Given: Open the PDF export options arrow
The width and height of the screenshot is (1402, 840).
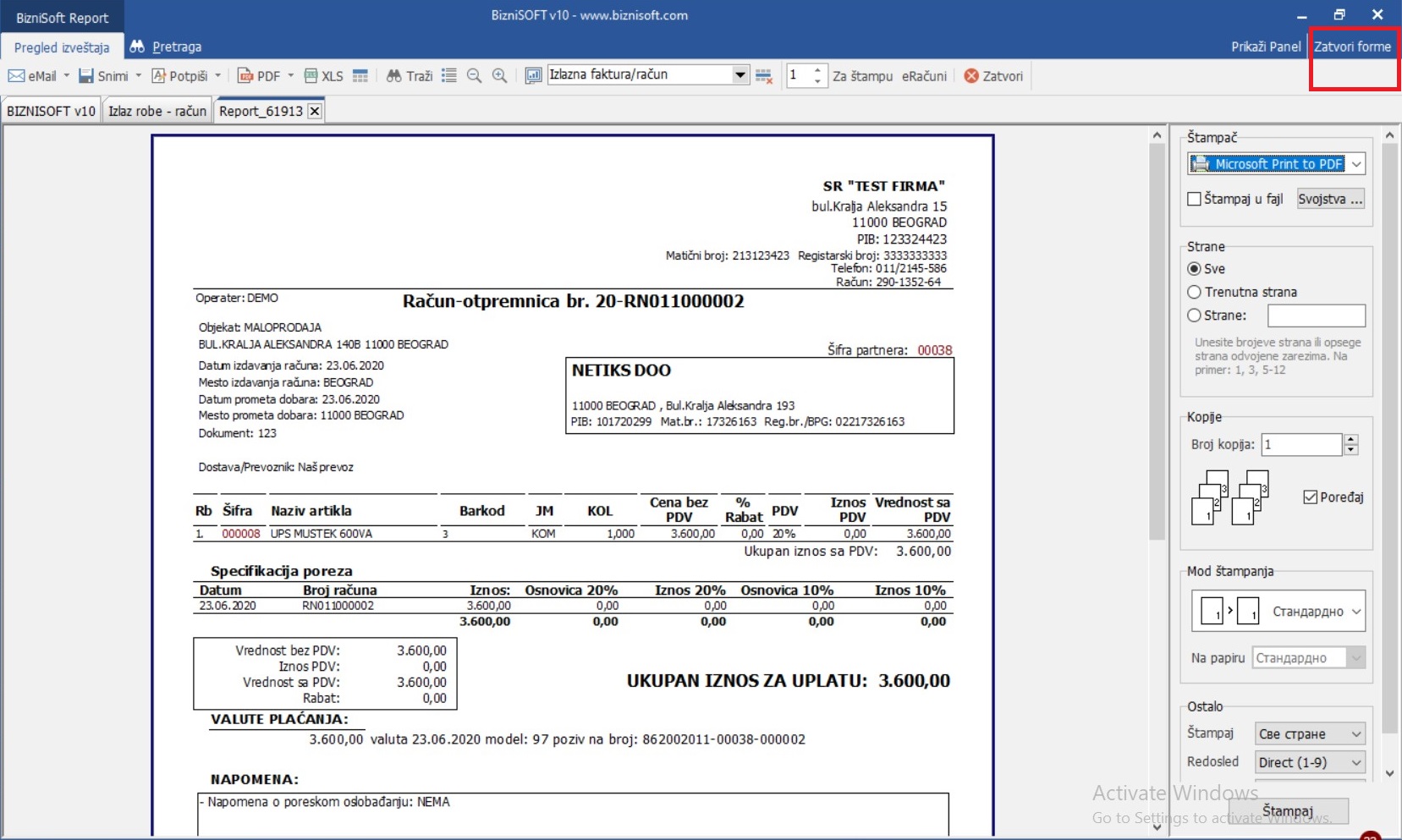Looking at the screenshot, I should [x=290, y=76].
